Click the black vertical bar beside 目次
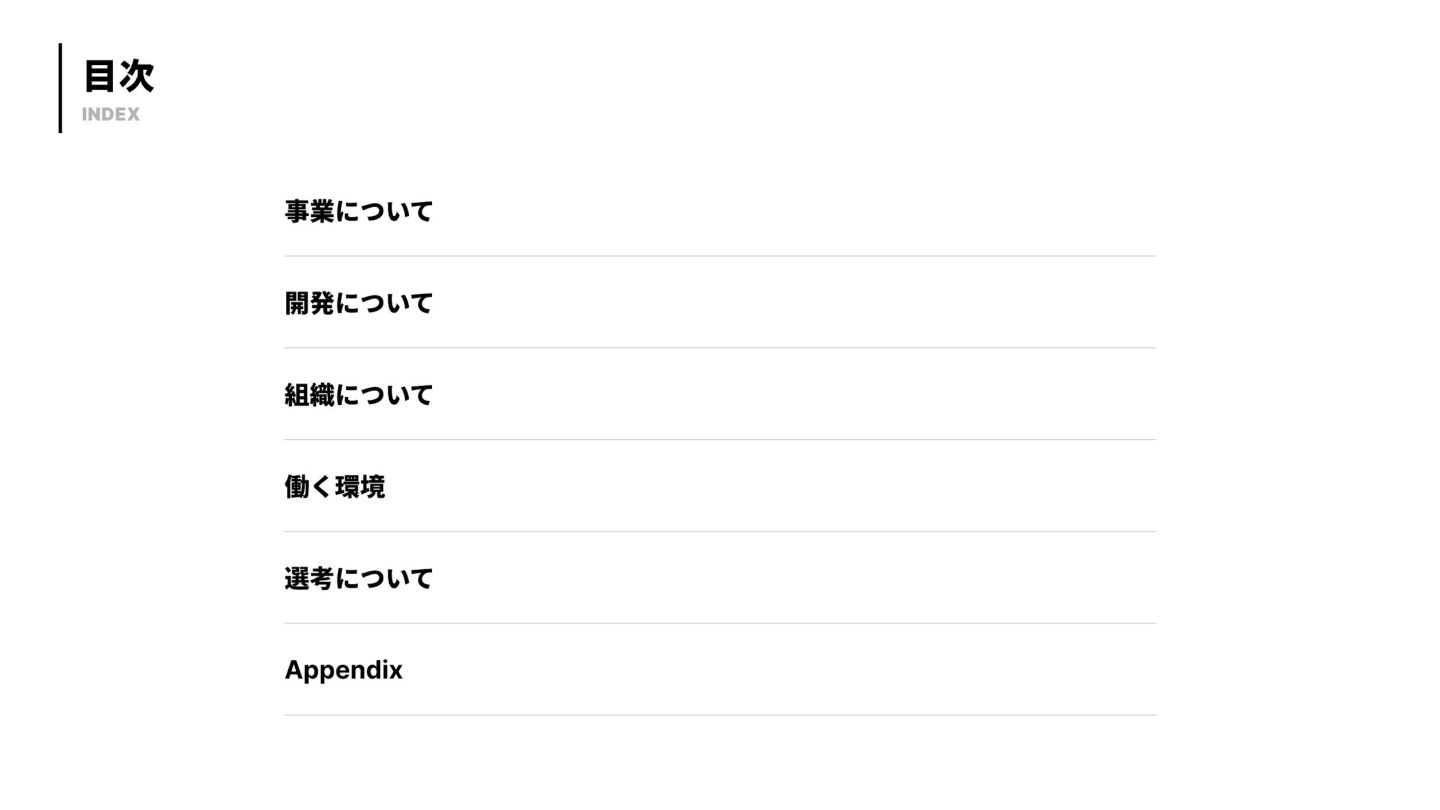The width and height of the screenshot is (1440, 810). (60, 88)
